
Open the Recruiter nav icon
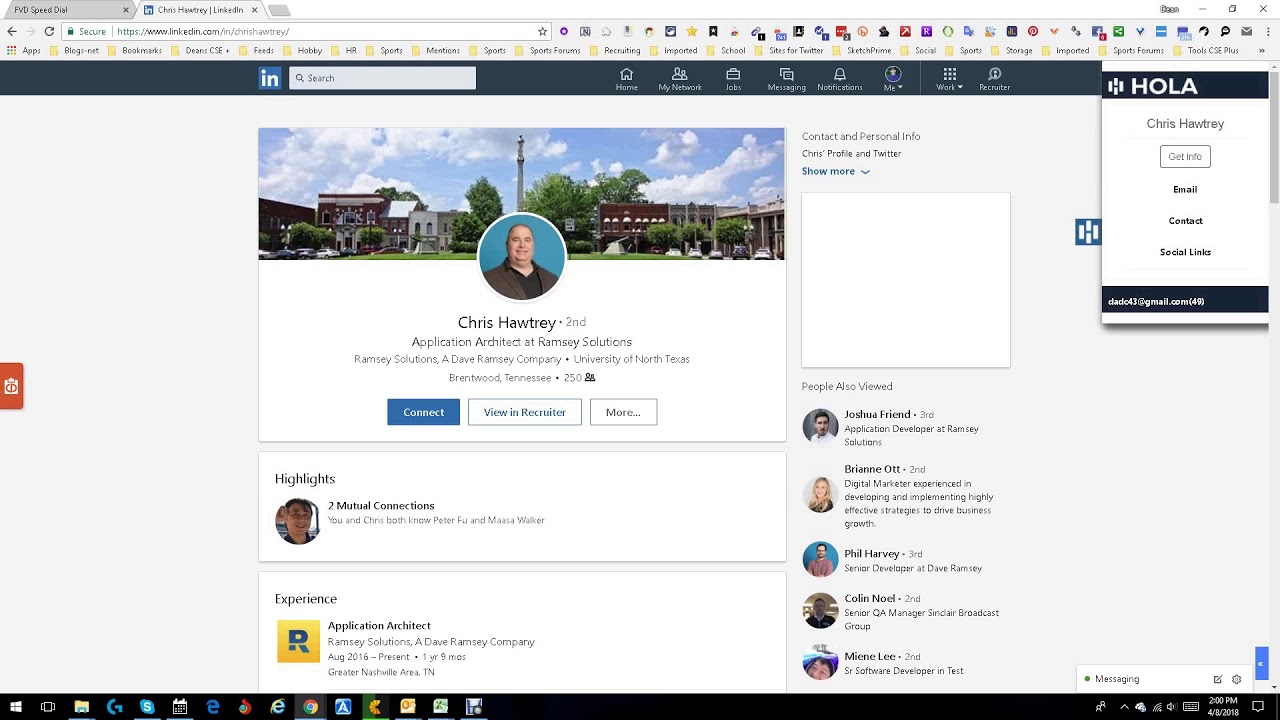pos(994,79)
